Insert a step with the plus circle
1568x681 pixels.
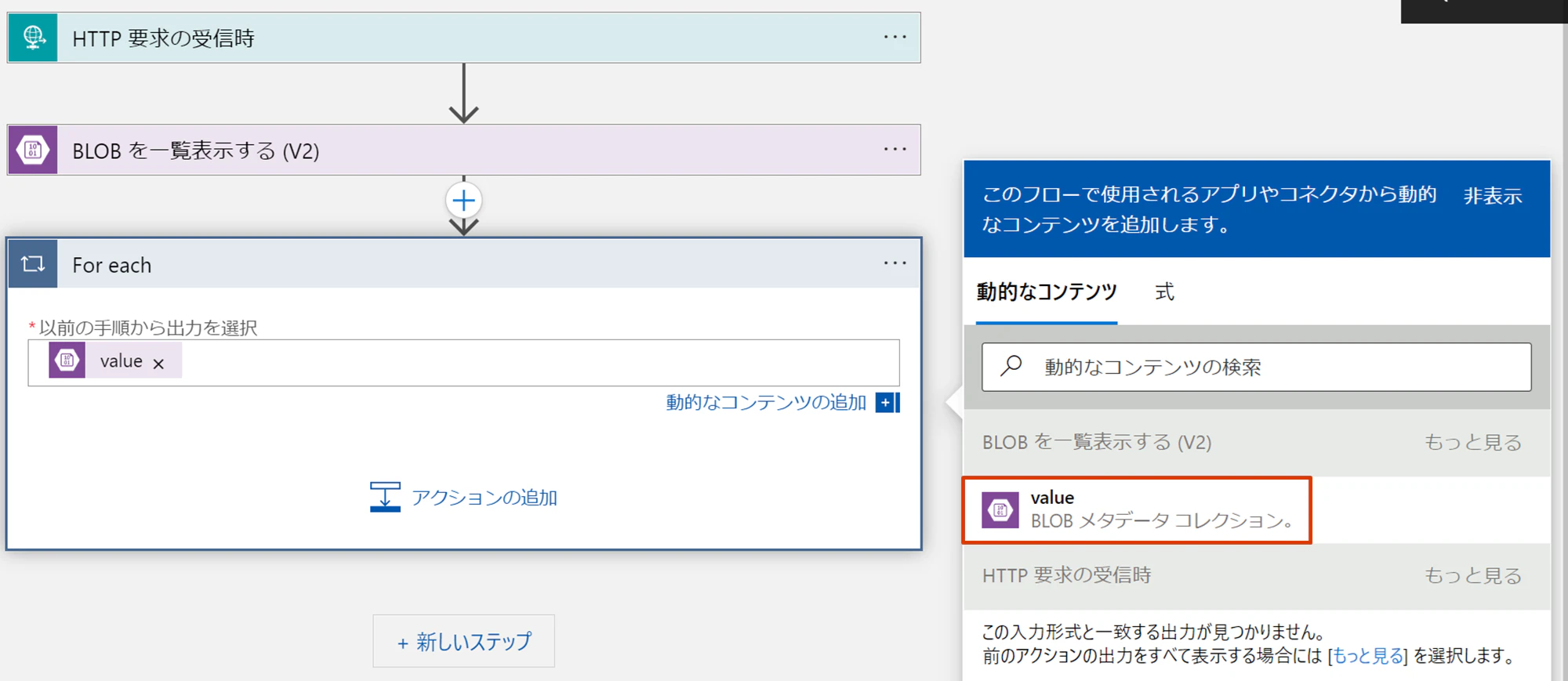463,201
